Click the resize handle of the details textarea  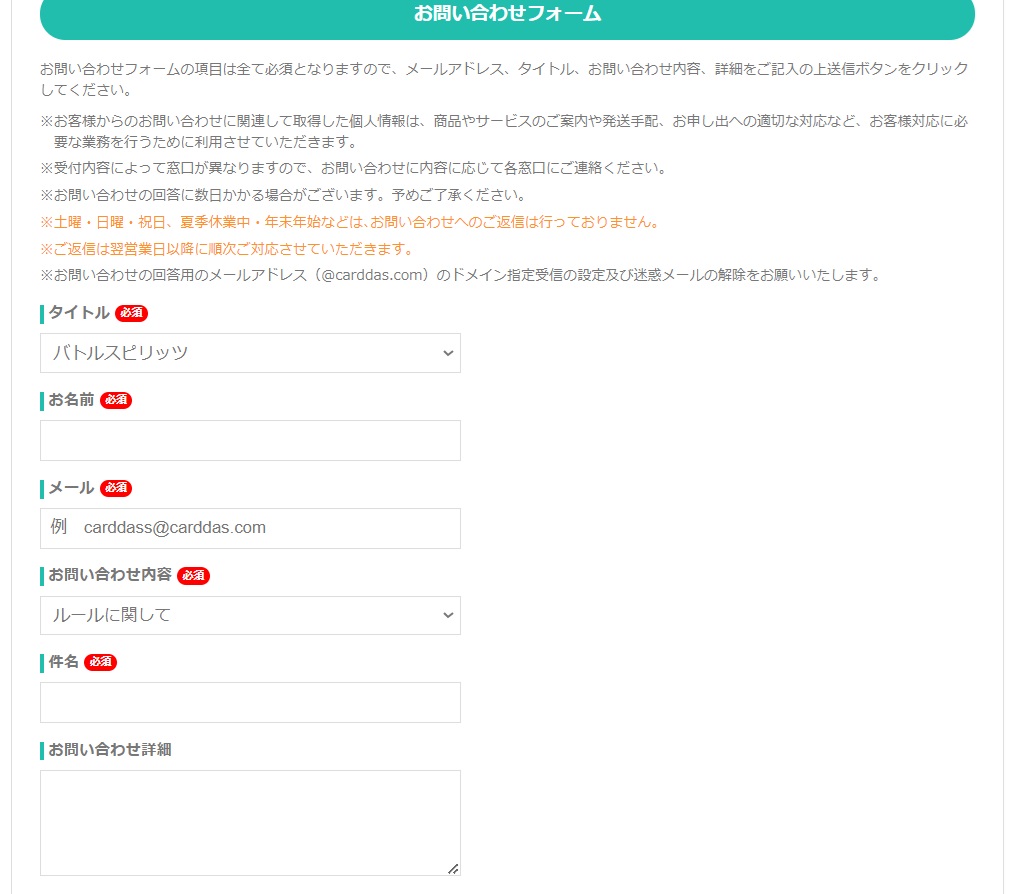point(453,869)
